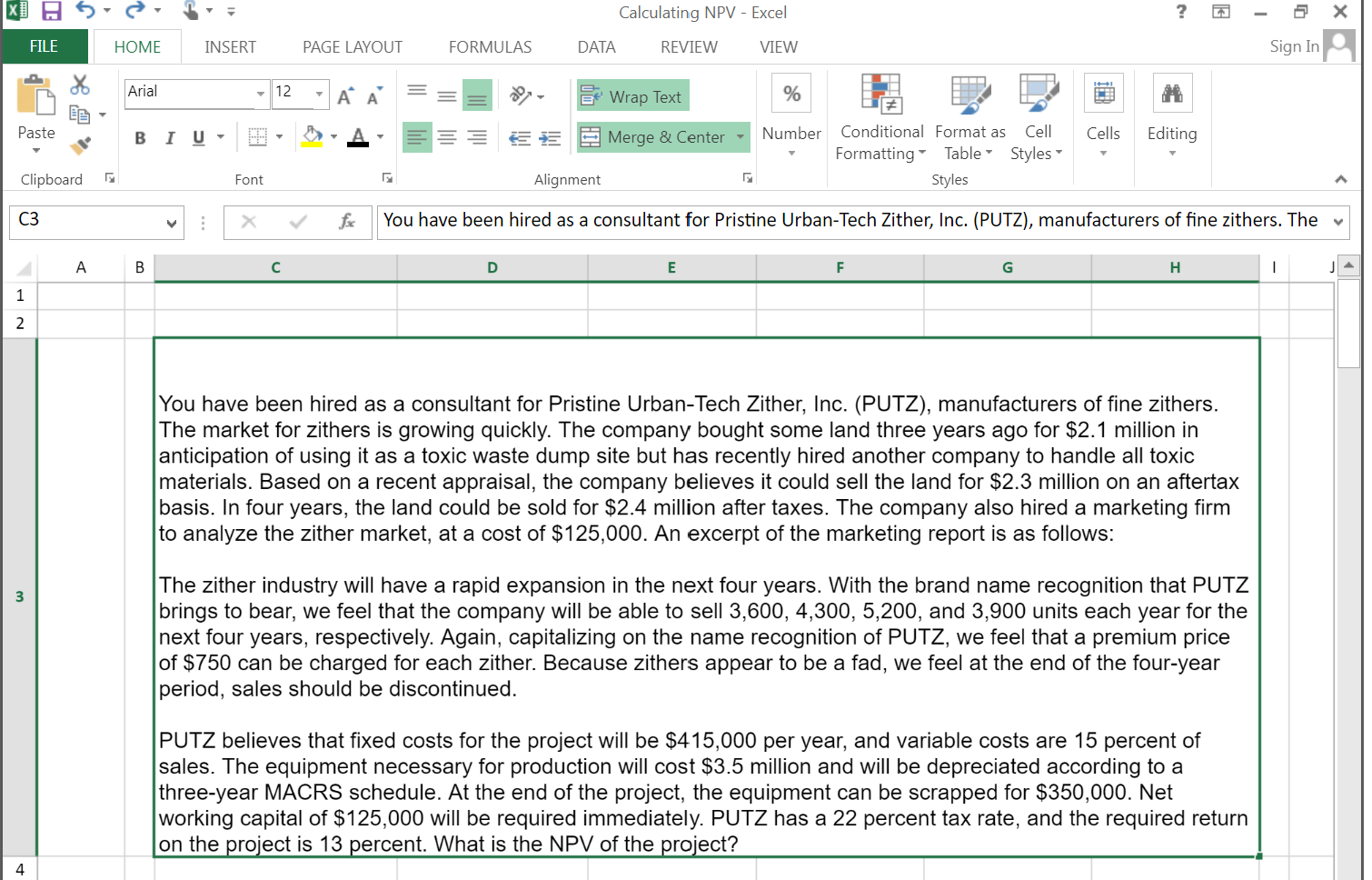Open the borders dropdown arrow
This screenshot has width=1372, height=880.
coord(279,138)
